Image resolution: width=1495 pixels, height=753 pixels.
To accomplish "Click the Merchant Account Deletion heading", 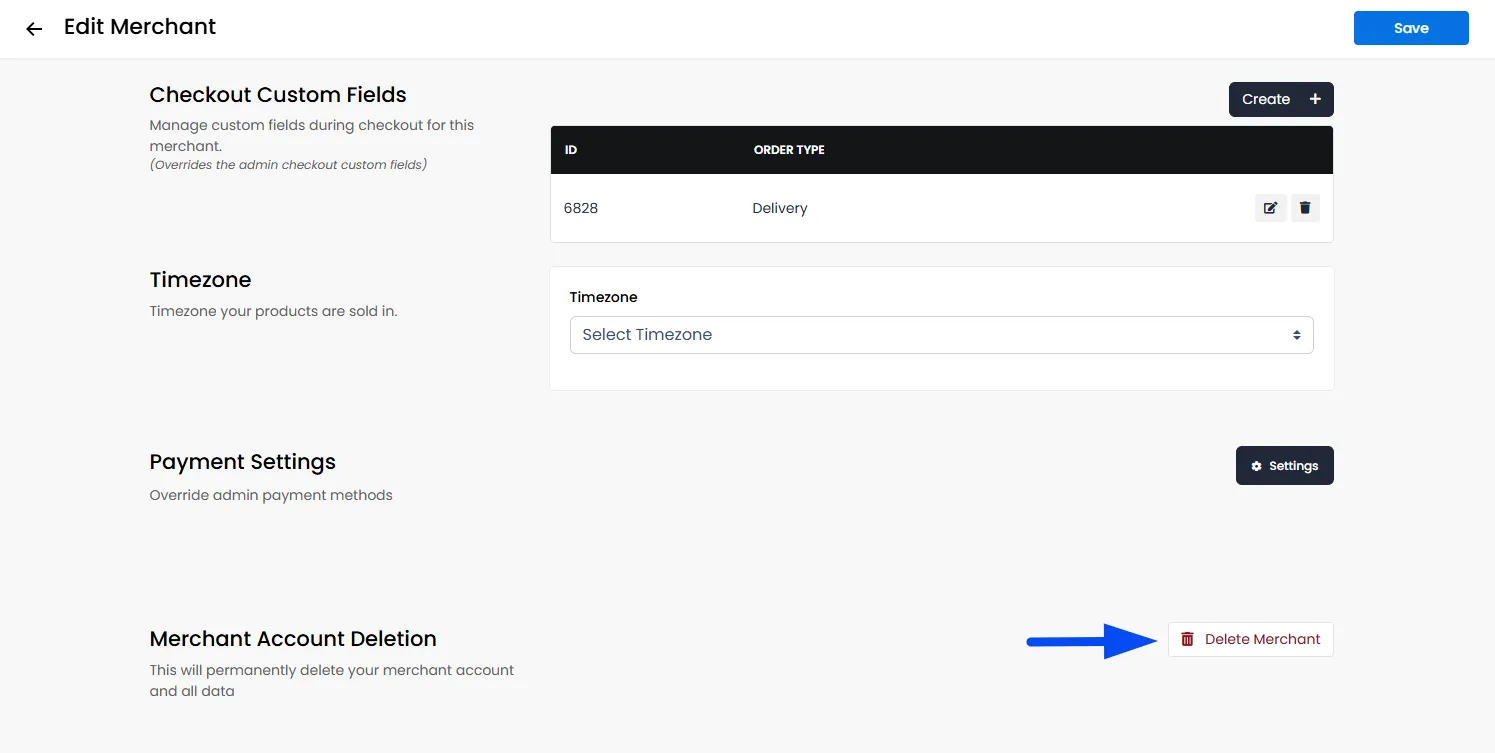I will 293,639.
